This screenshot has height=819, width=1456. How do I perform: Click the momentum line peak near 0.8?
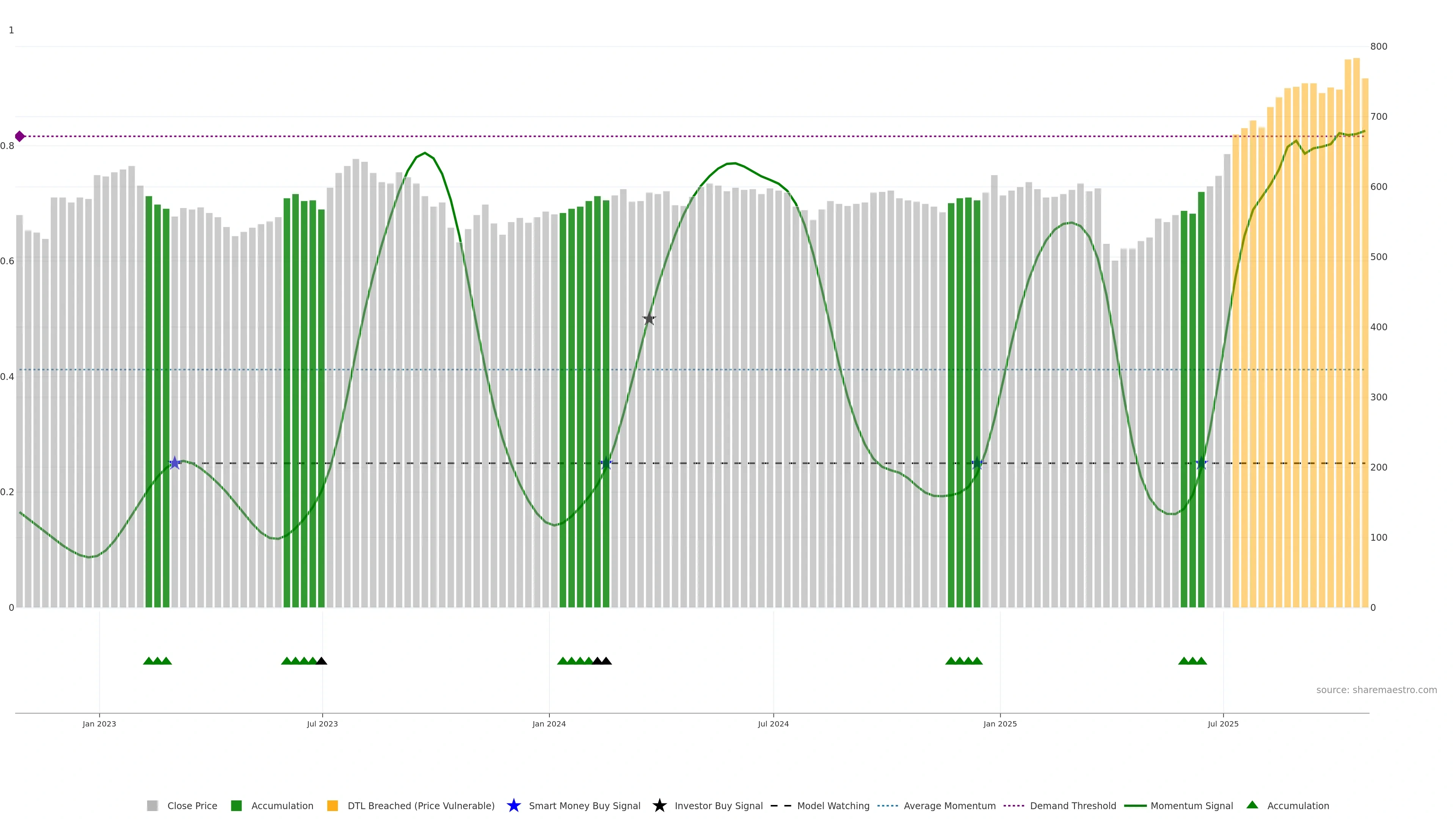tap(425, 153)
